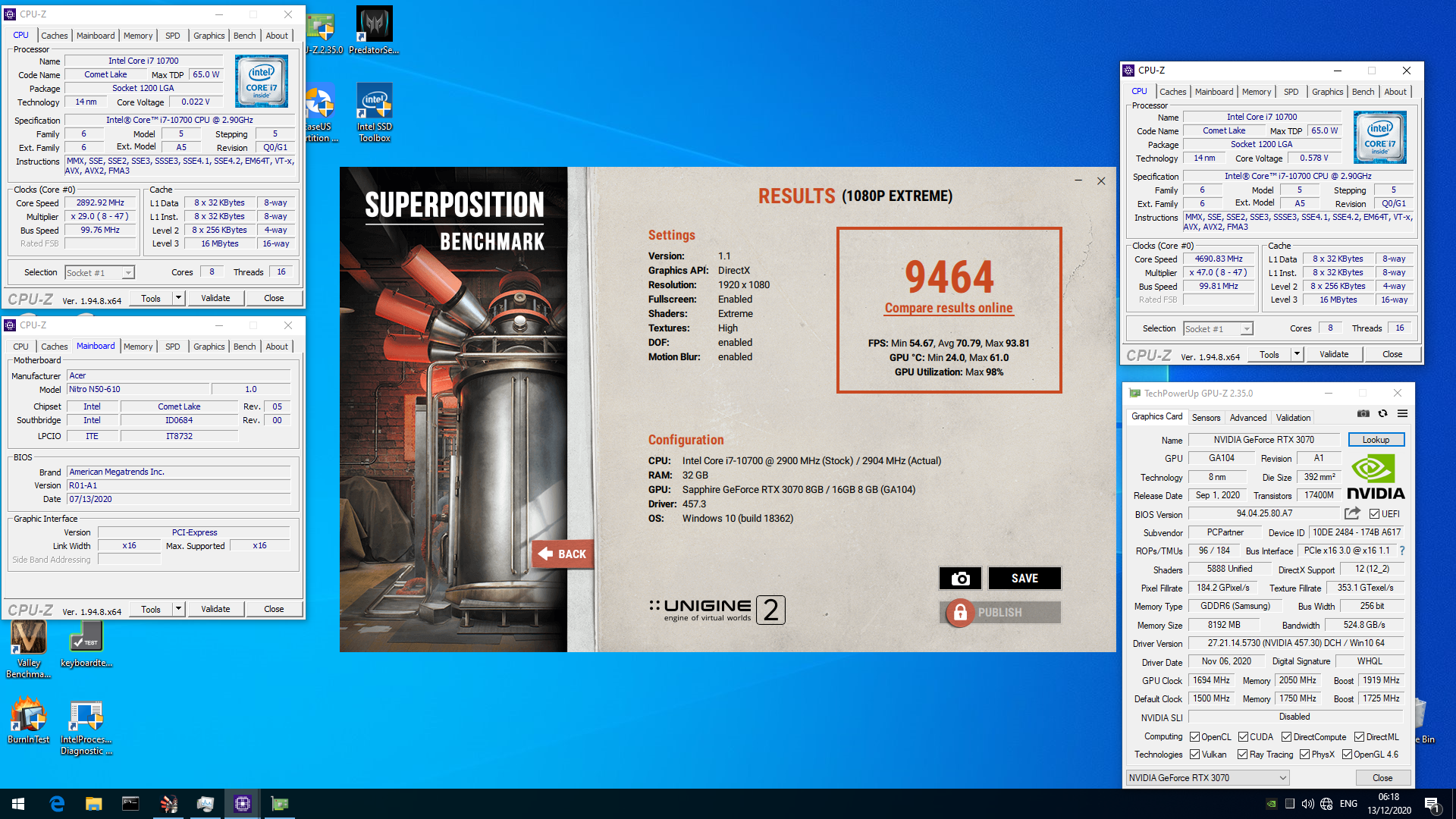Switch to the CPU-Z taskbar icon
Viewport: 1456px width, 819px height.
pos(243,804)
